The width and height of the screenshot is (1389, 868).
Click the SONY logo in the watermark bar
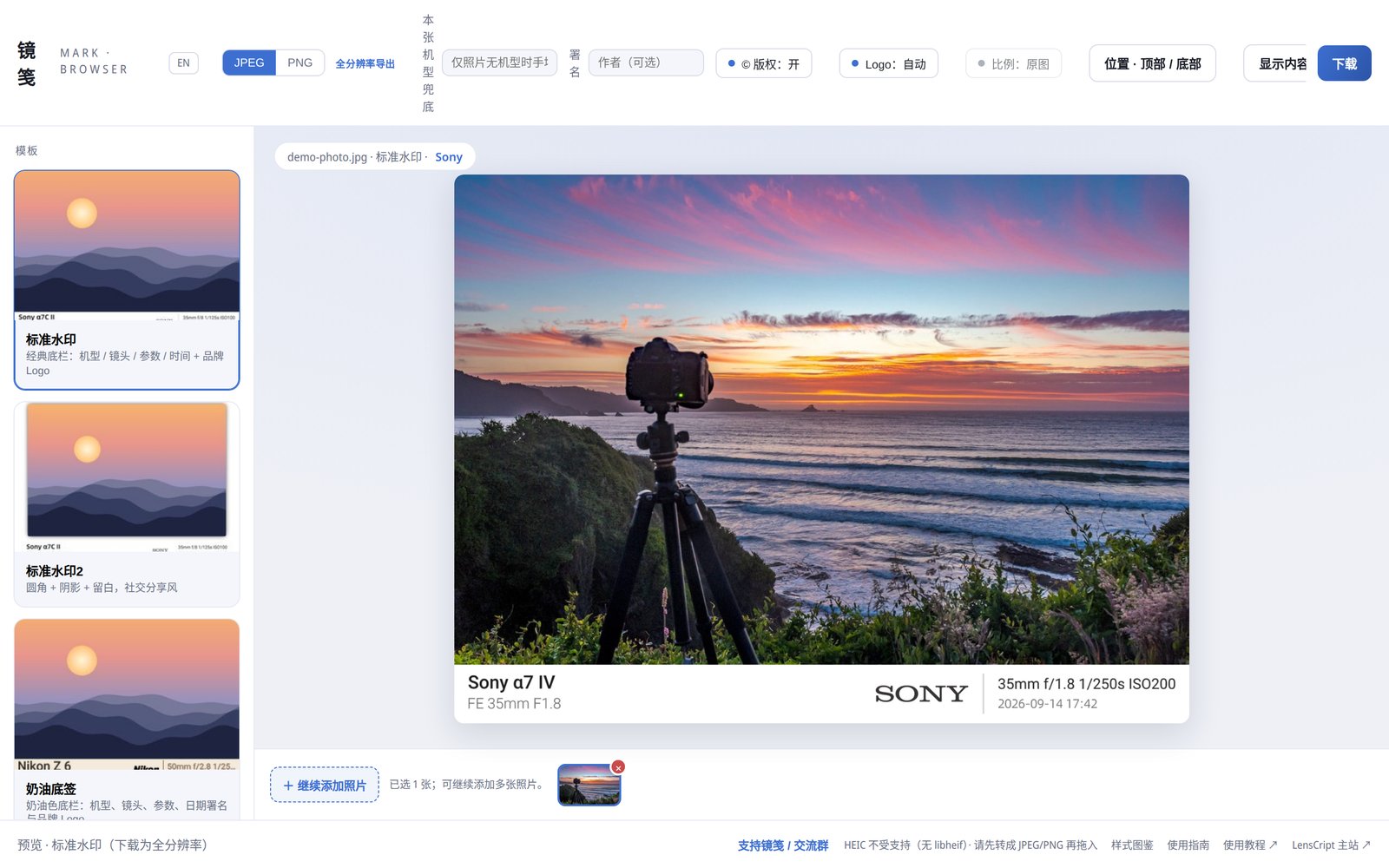(921, 694)
